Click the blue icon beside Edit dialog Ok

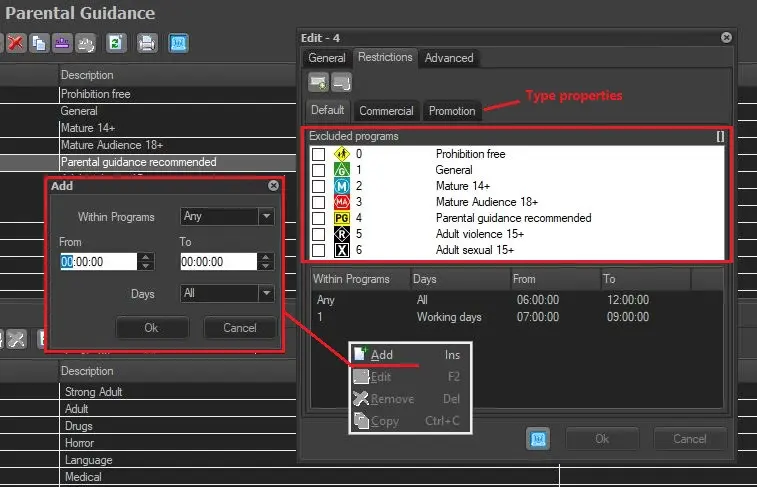pos(538,438)
